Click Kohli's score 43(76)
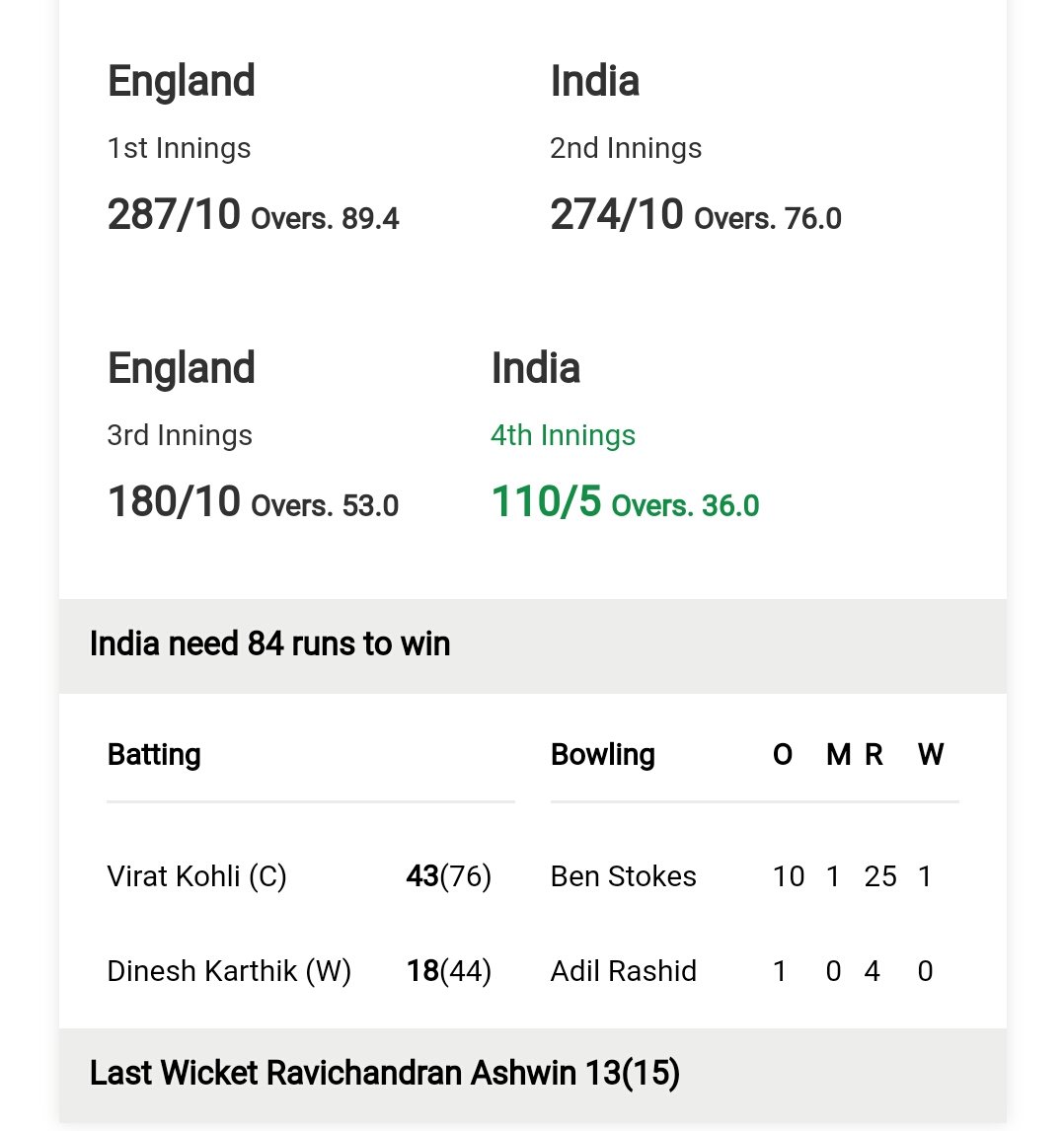Viewport: 1064px width, 1131px height. (449, 876)
